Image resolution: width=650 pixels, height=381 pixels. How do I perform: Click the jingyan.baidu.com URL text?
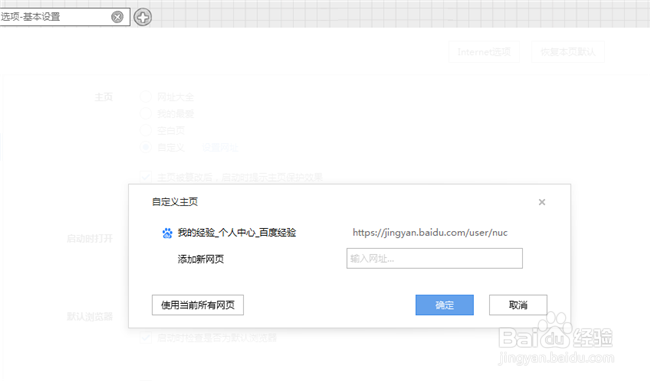click(430, 233)
